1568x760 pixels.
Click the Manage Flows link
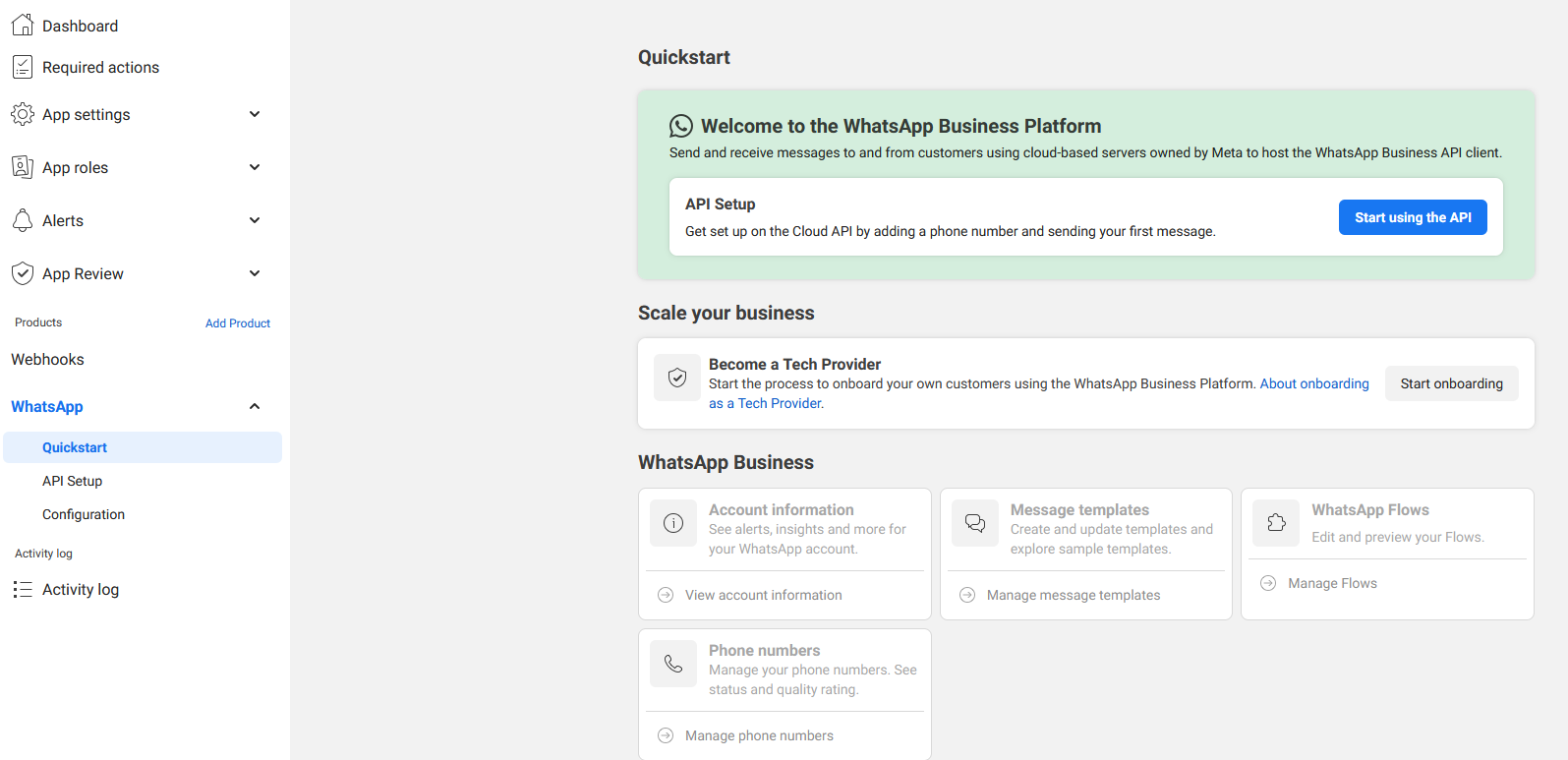click(1332, 583)
